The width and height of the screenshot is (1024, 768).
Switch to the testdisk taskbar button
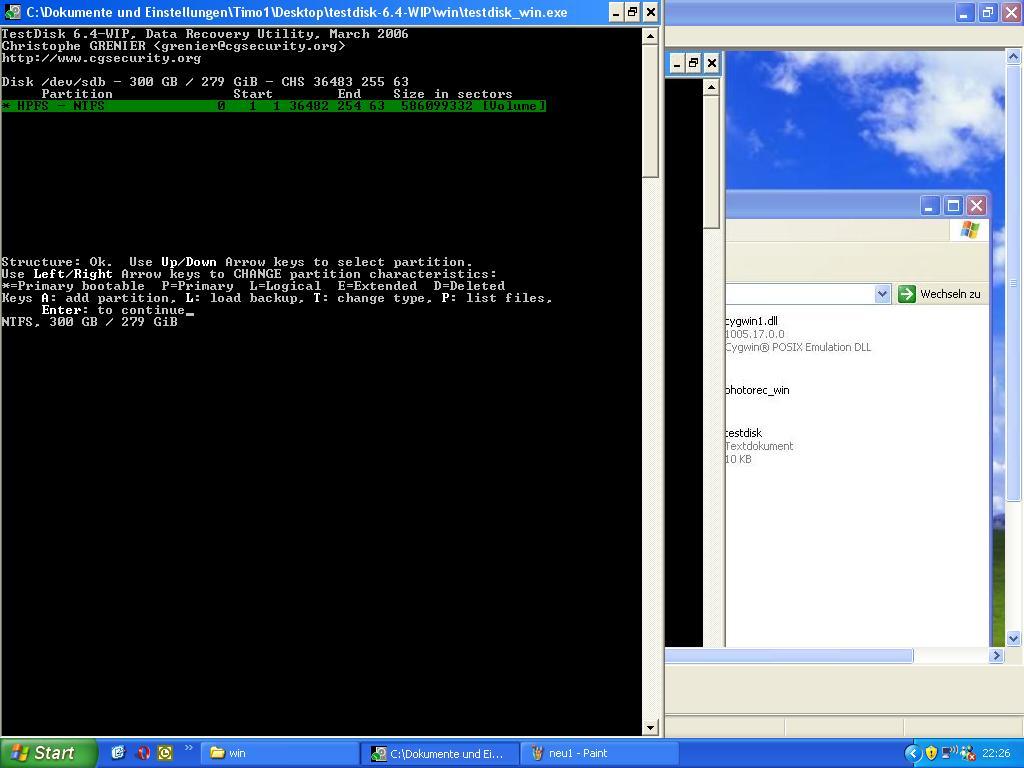pos(440,753)
